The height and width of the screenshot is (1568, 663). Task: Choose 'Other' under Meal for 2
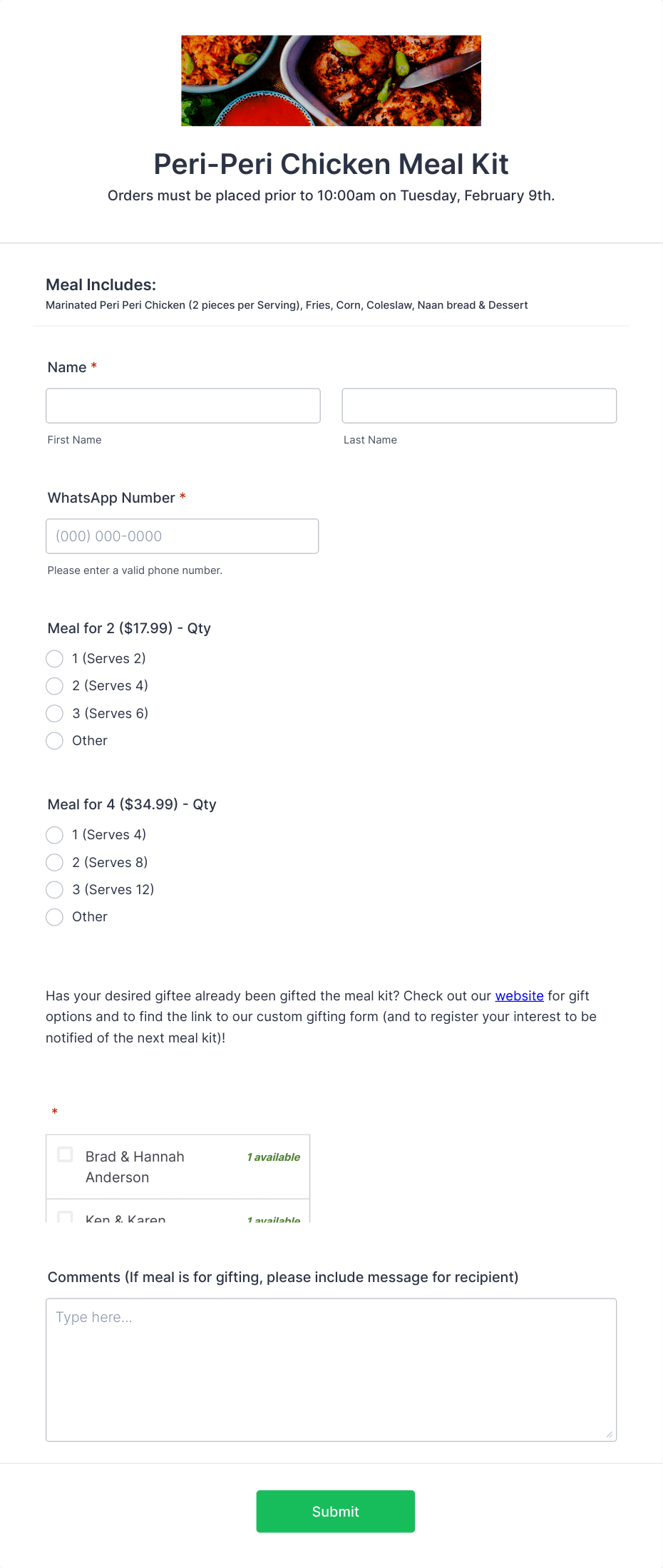click(54, 741)
